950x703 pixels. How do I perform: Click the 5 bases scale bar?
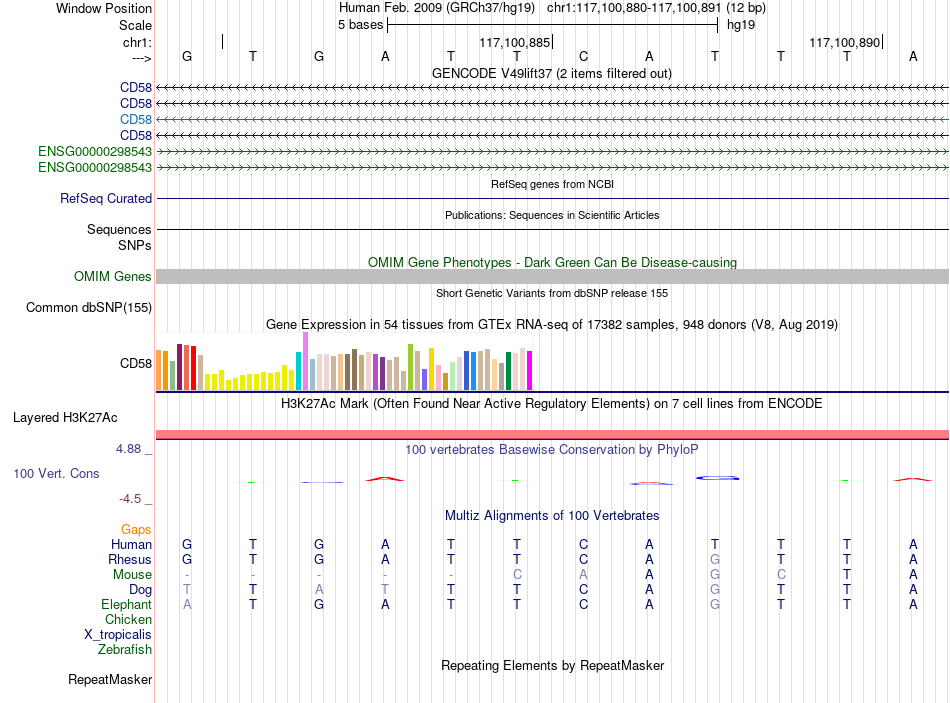click(553, 25)
